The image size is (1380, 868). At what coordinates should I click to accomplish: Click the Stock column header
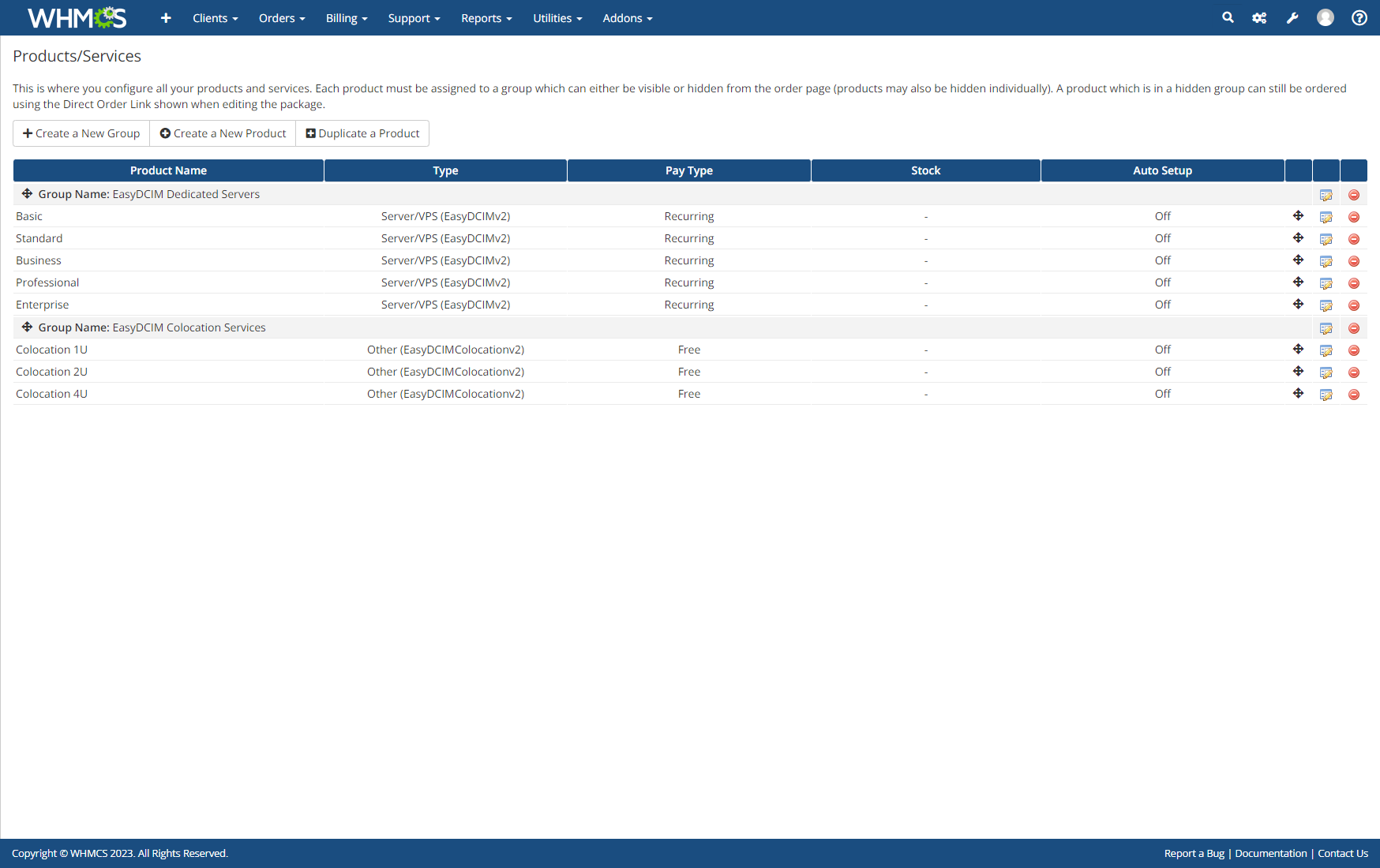pyautogui.click(x=926, y=170)
